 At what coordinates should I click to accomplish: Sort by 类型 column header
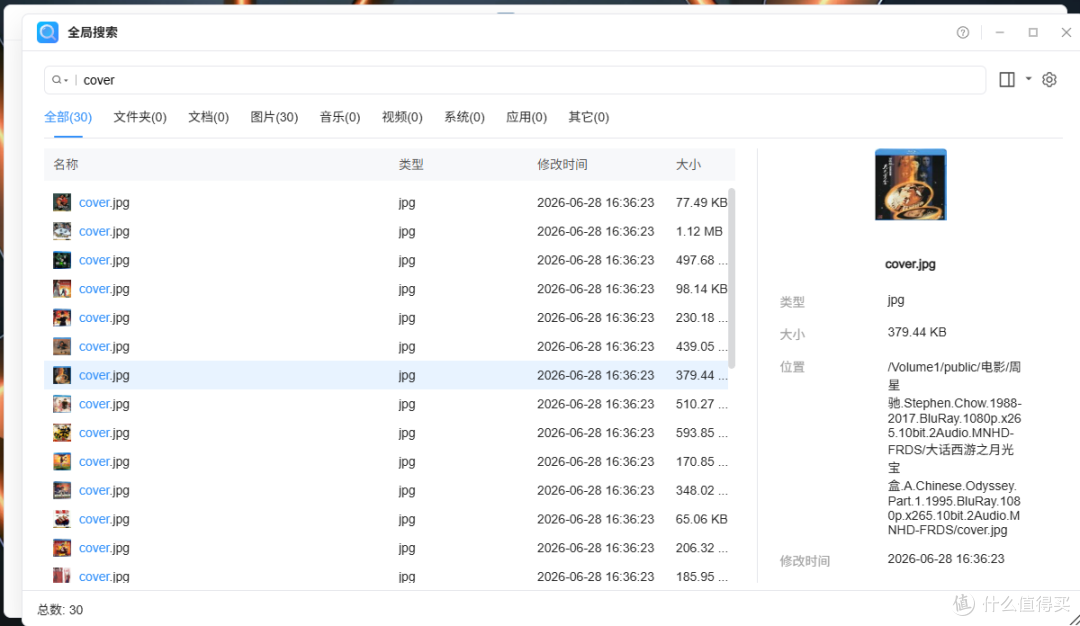tap(411, 165)
